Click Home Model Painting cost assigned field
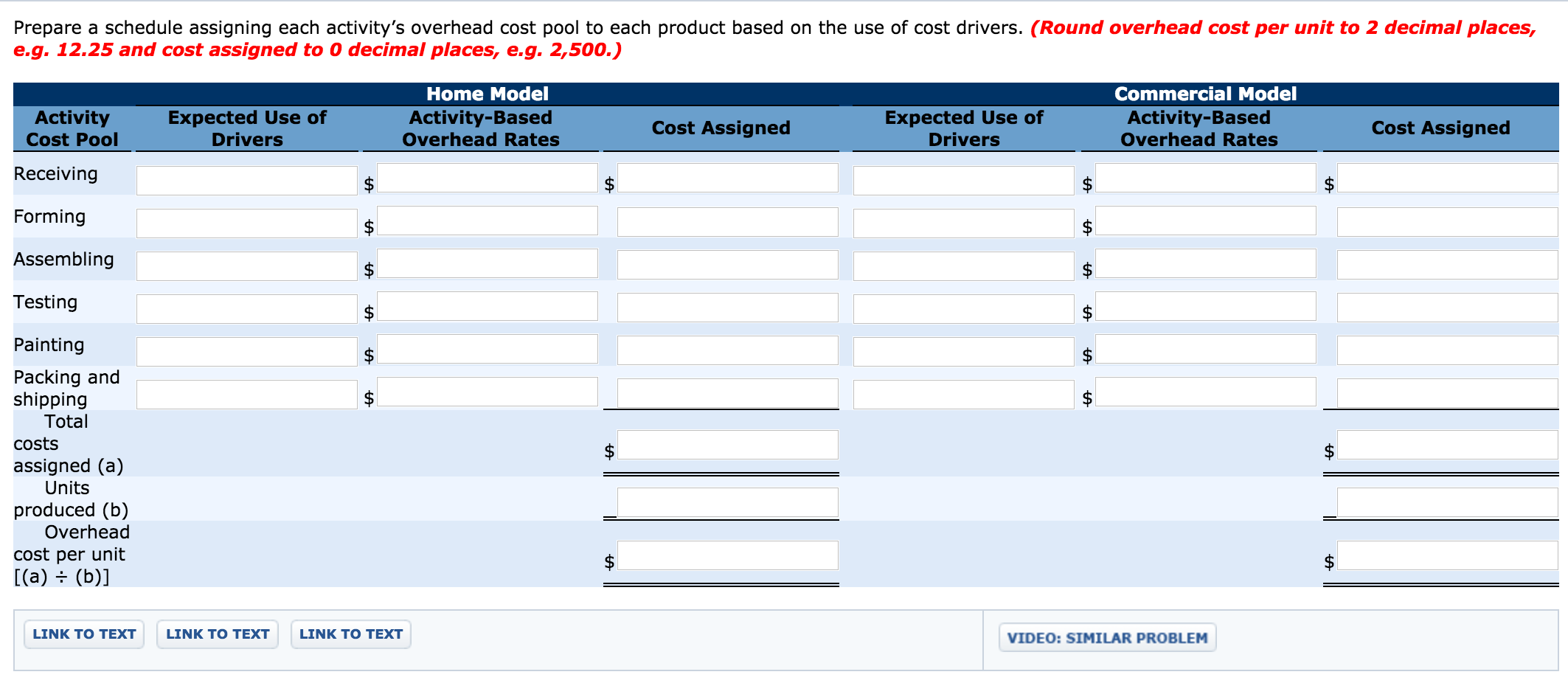The image size is (1568, 683). click(727, 350)
